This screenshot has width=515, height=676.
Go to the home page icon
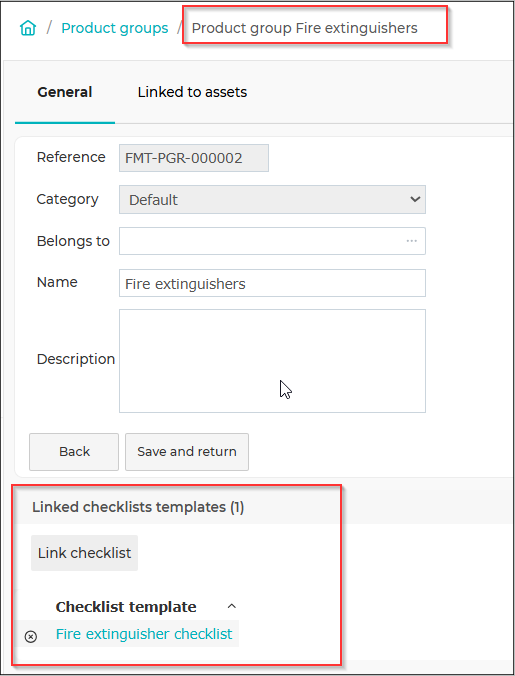pos(28,28)
